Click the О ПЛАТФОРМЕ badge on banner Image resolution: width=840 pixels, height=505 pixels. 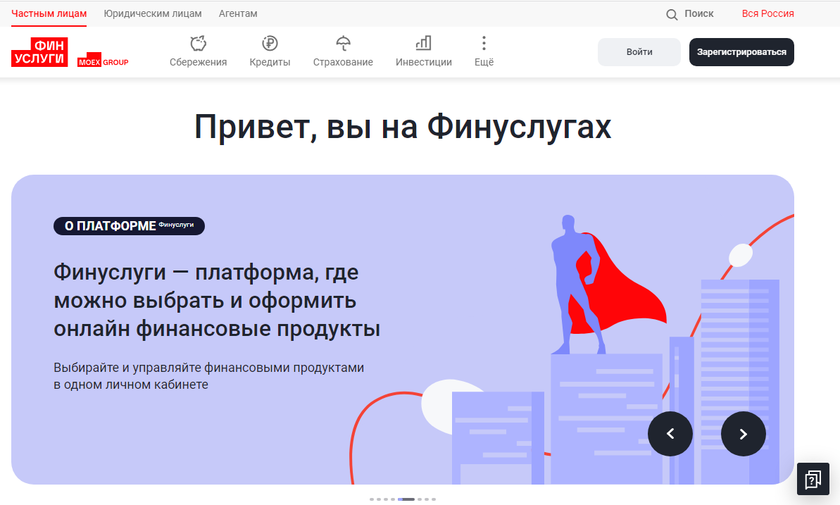point(128,226)
